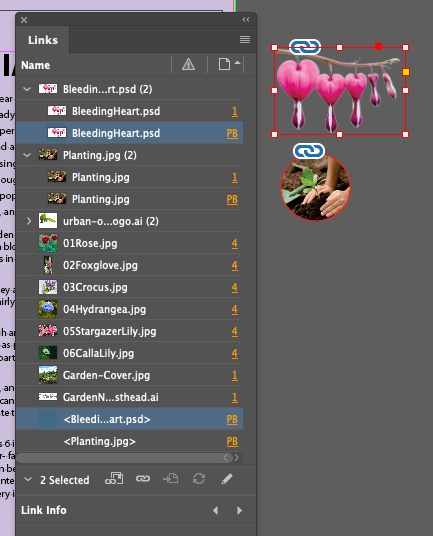433x536 pixels.
Task: Select the <Planting.jpg> row
Action: 130,441
